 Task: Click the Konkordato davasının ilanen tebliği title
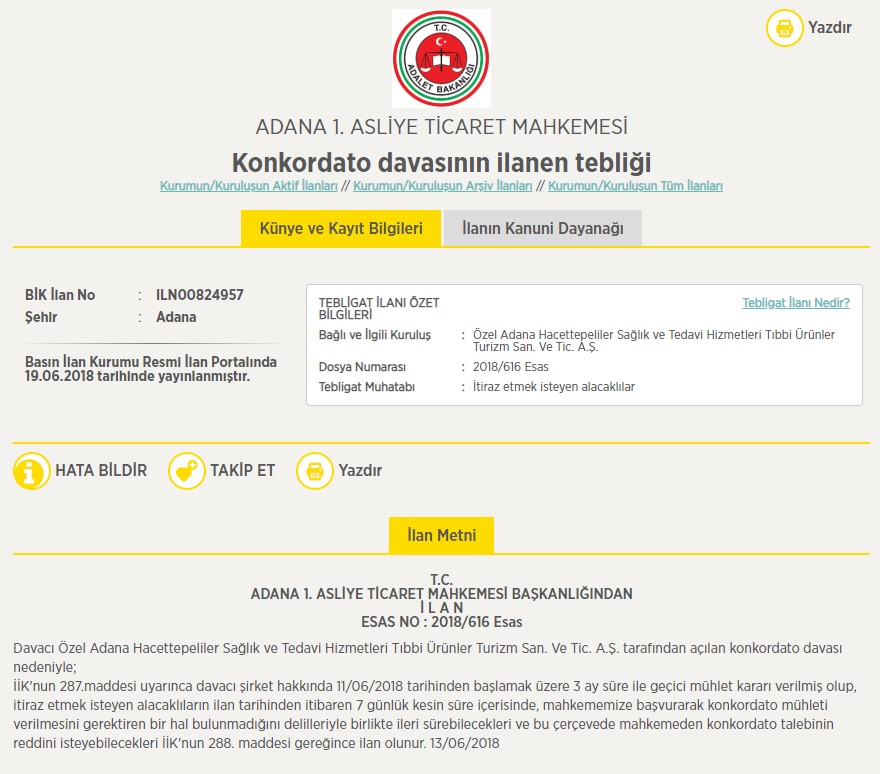click(x=441, y=162)
